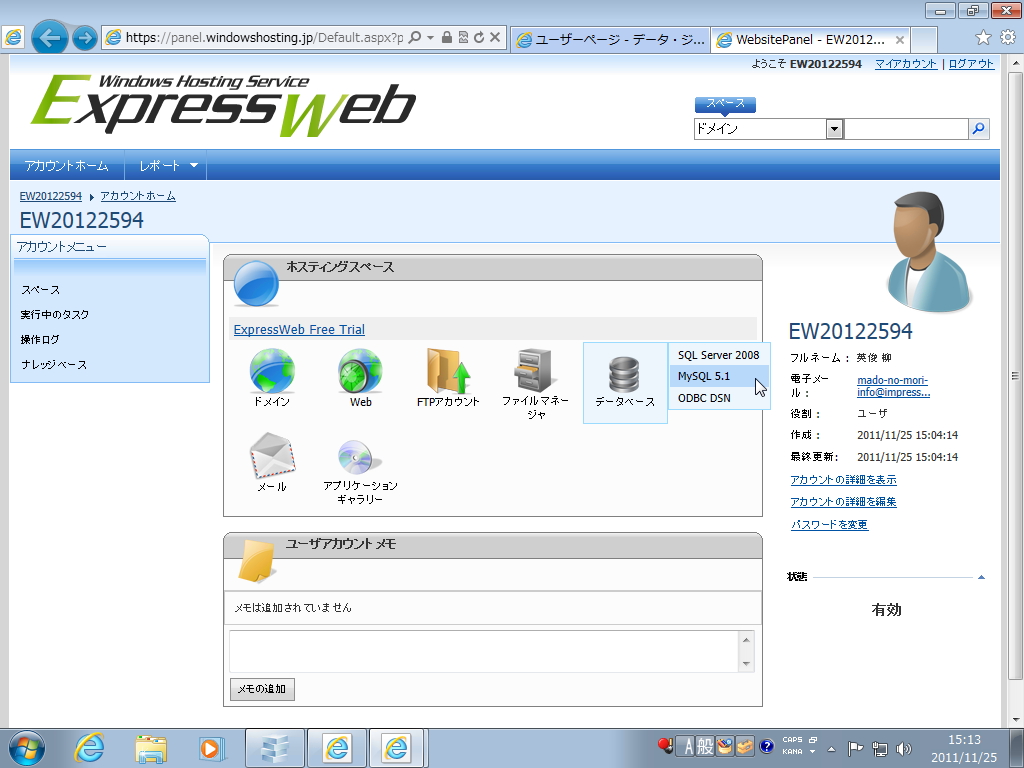Screen dimensions: 1024x768
Task: Click the user avatar picture
Action: (929, 252)
